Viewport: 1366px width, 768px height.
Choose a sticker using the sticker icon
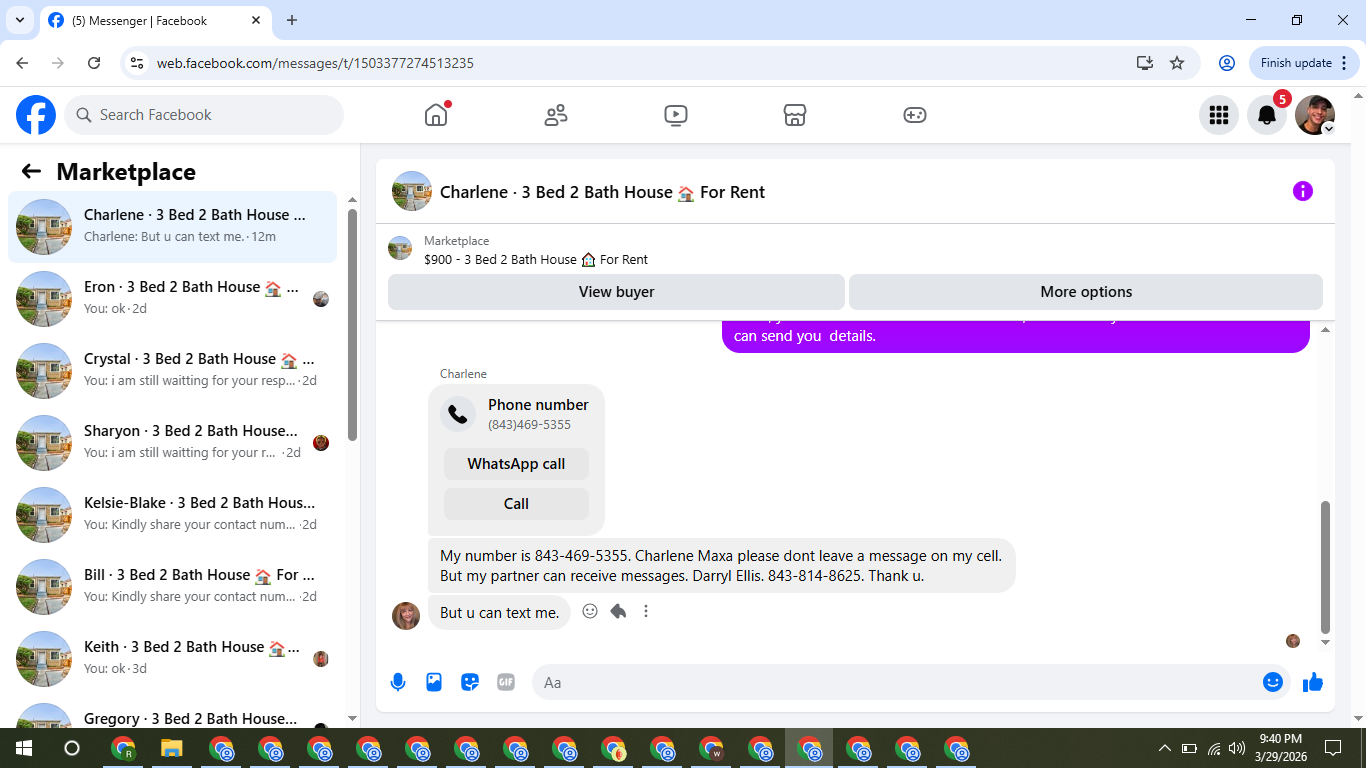(470, 682)
